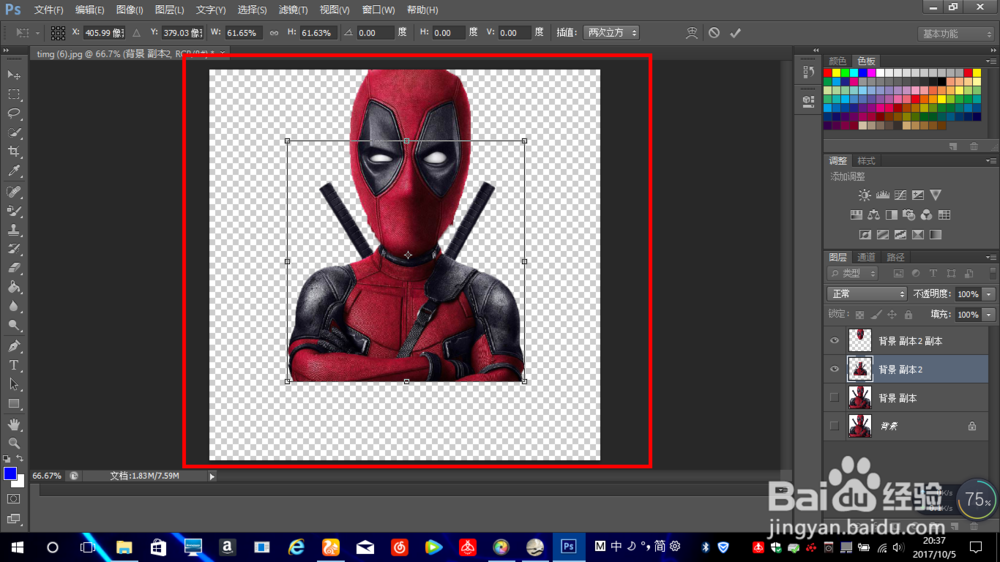Screen dimensions: 1000x562
Task: Switch to the 样式 tab
Action: click(866, 161)
